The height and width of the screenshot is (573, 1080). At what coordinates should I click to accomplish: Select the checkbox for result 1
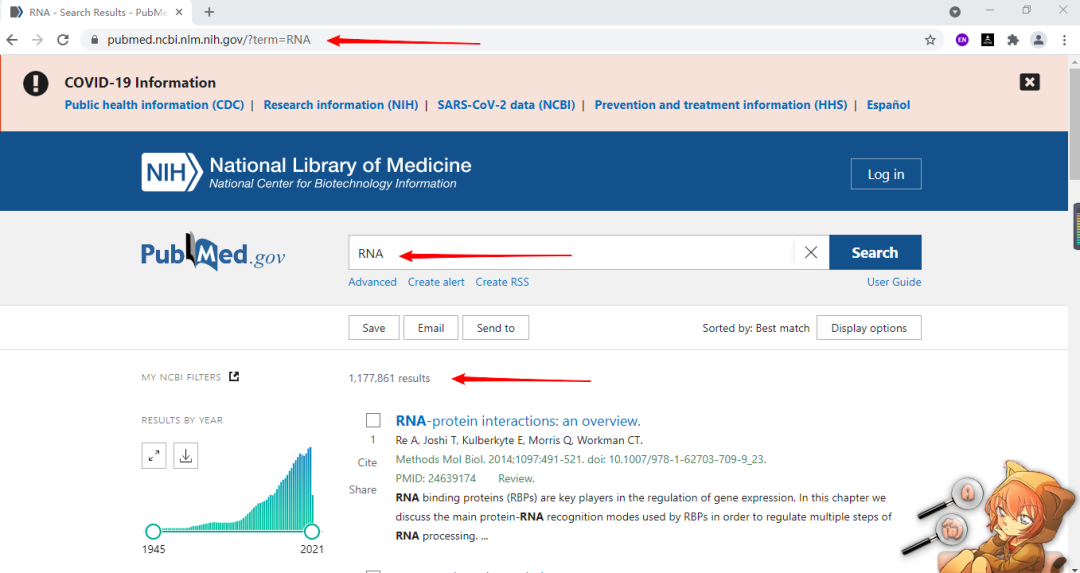[373, 421]
